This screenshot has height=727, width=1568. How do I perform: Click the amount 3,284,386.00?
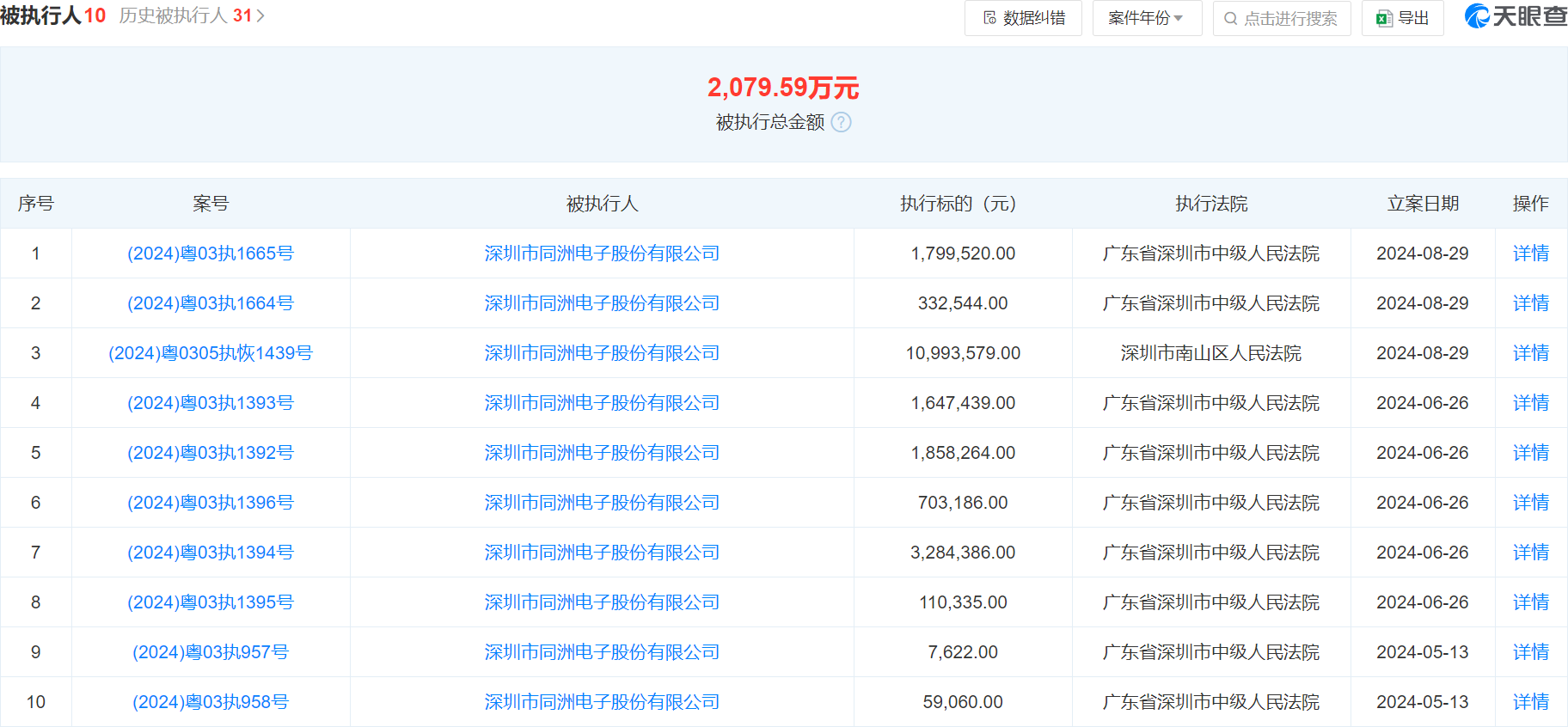pos(963,553)
